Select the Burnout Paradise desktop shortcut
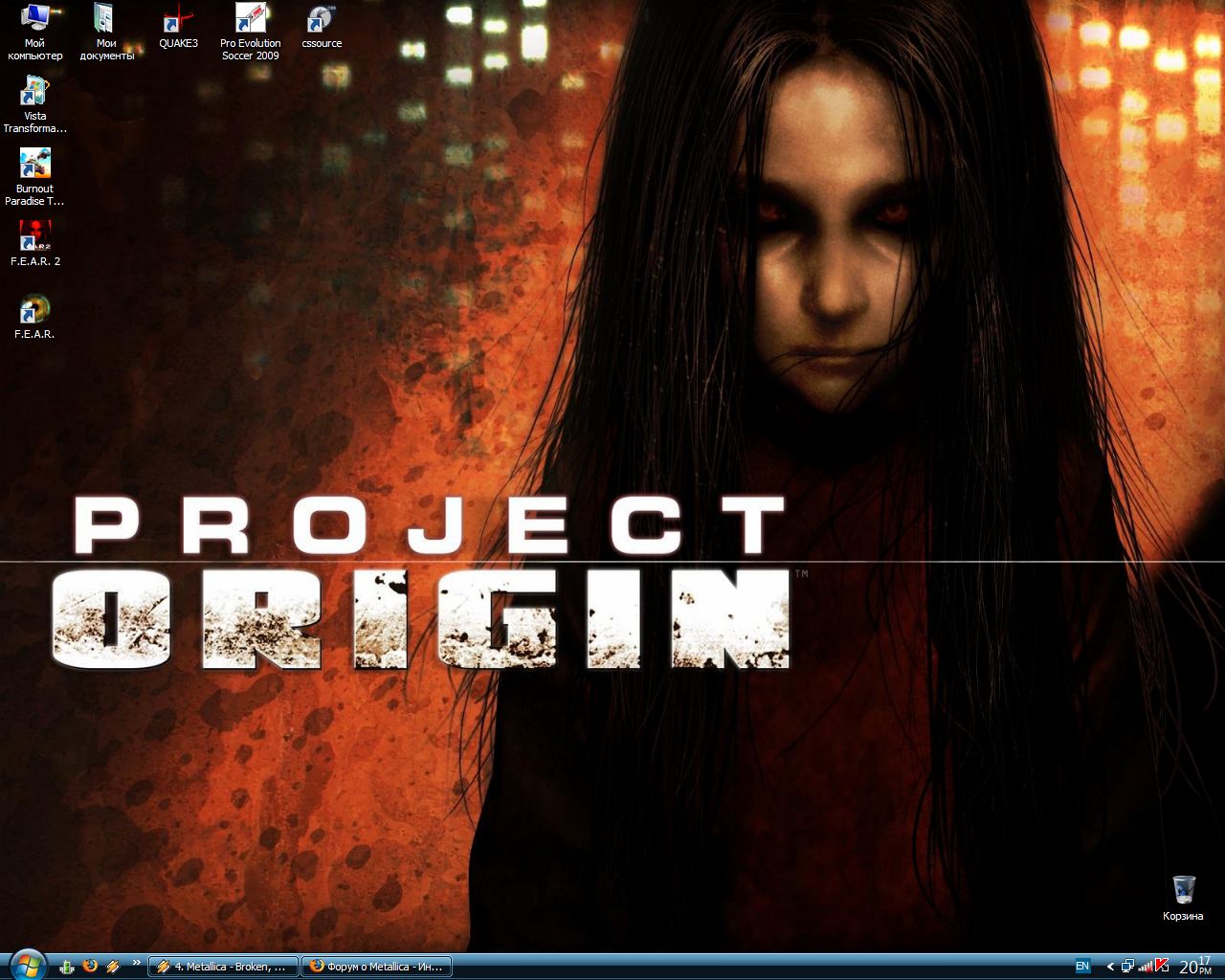 pos(34,178)
